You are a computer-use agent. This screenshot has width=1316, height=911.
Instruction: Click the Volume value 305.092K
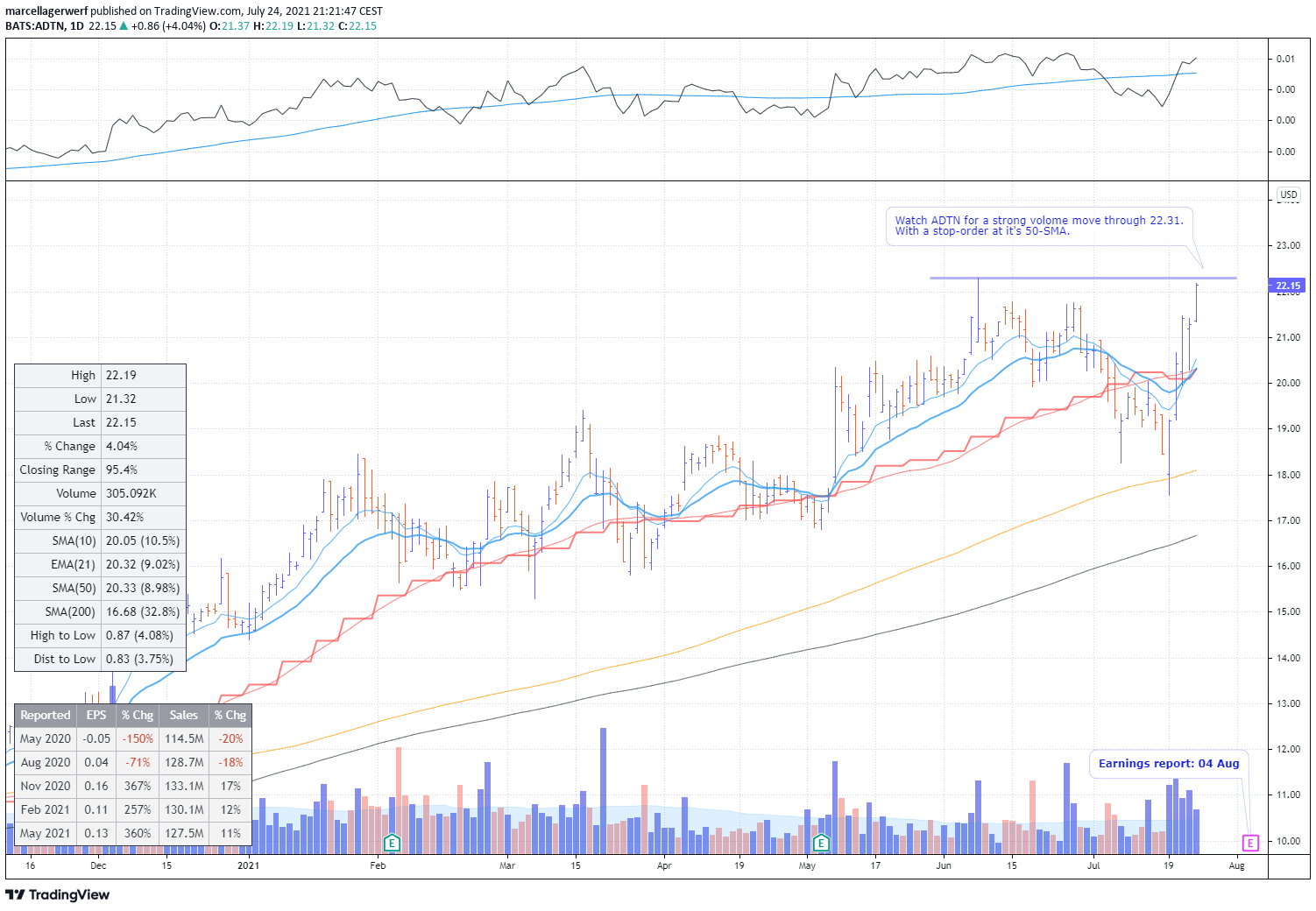[x=131, y=494]
